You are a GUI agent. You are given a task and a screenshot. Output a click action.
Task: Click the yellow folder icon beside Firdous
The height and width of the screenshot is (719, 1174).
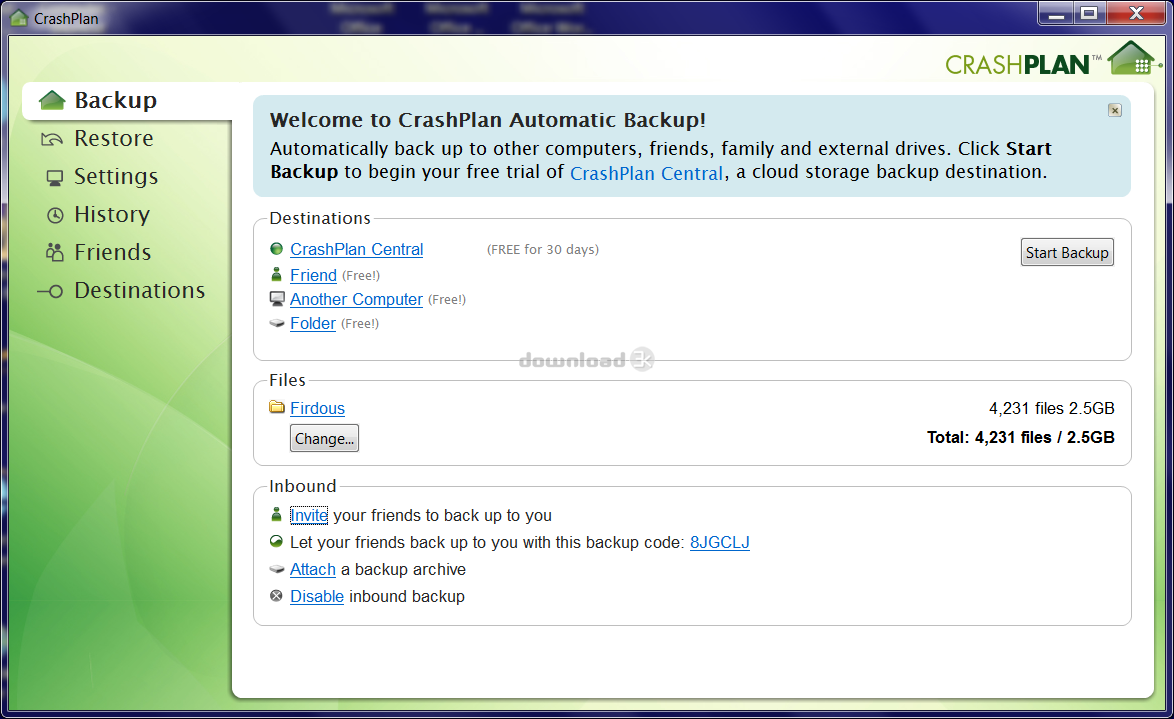(277, 407)
